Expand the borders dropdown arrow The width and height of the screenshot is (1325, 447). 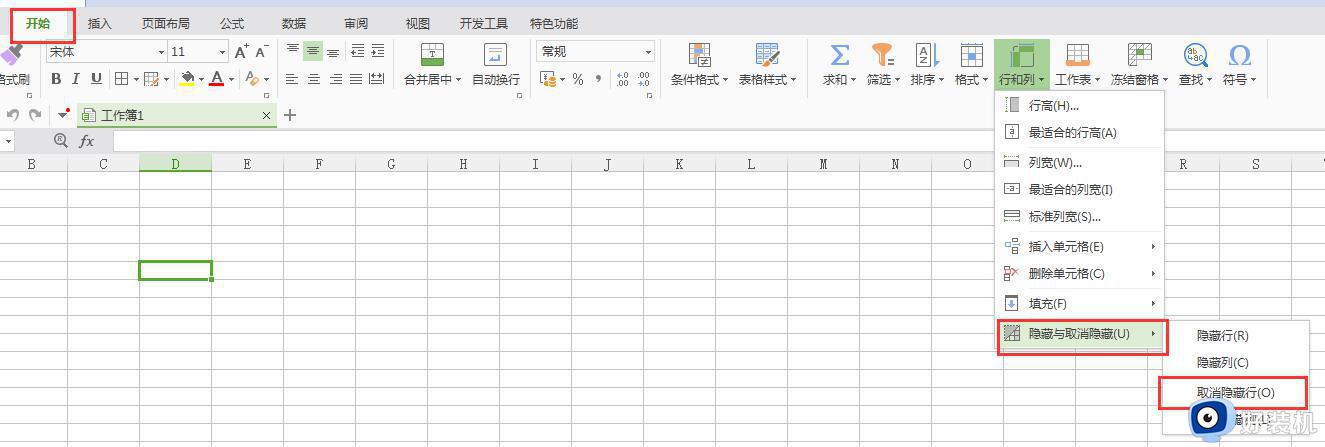click(135, 79)
